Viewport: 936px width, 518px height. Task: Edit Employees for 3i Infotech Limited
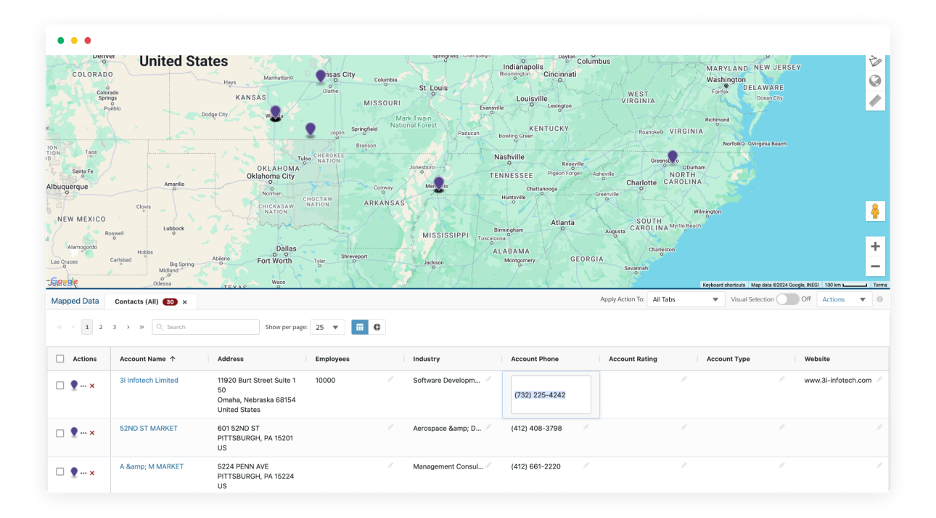pyautogui.click(x=390, y=379)
